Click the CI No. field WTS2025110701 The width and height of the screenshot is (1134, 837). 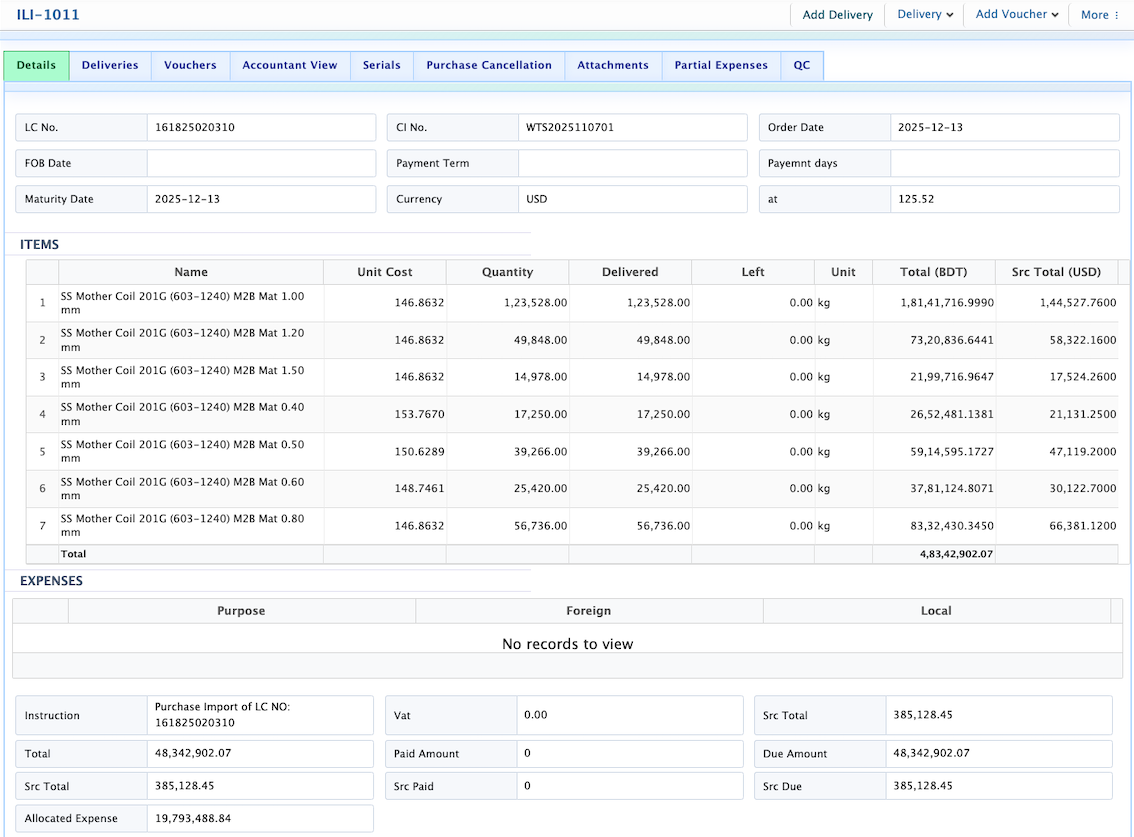click(633, 127)
